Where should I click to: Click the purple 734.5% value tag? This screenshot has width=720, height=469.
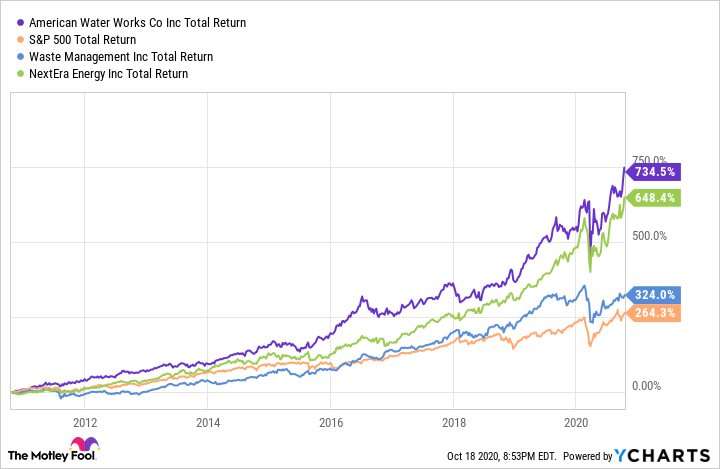656,171
